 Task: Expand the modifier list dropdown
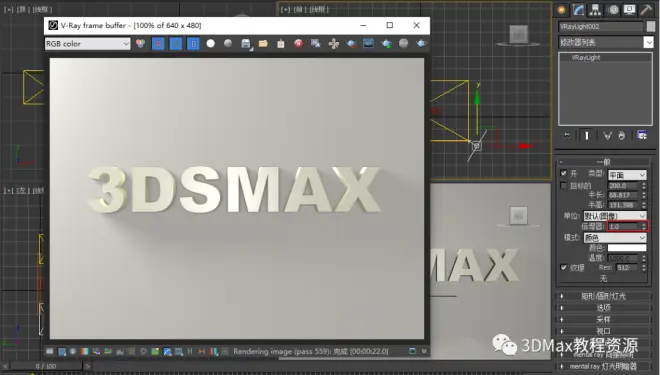(606, 42)
